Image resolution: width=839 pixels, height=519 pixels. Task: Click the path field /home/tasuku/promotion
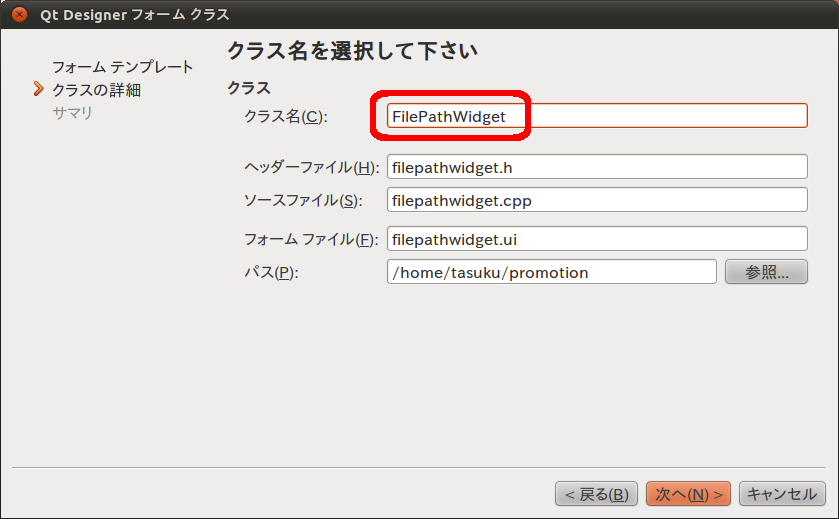click(x=551, y=272)
